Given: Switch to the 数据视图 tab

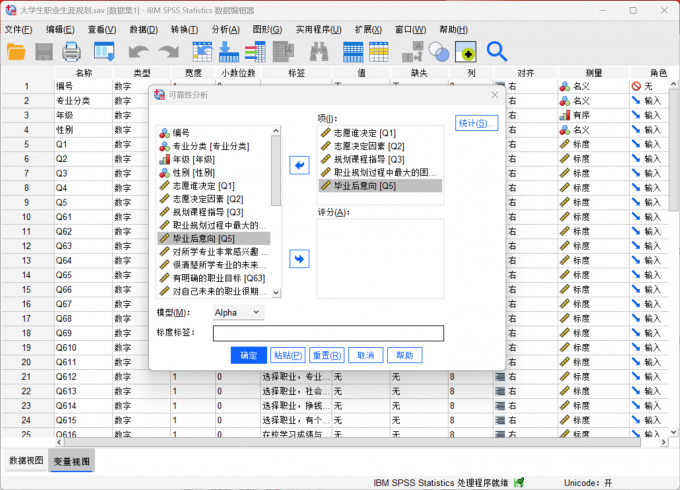Looking at the screenshot, I should pyautogui.click(x=26, y=461).
